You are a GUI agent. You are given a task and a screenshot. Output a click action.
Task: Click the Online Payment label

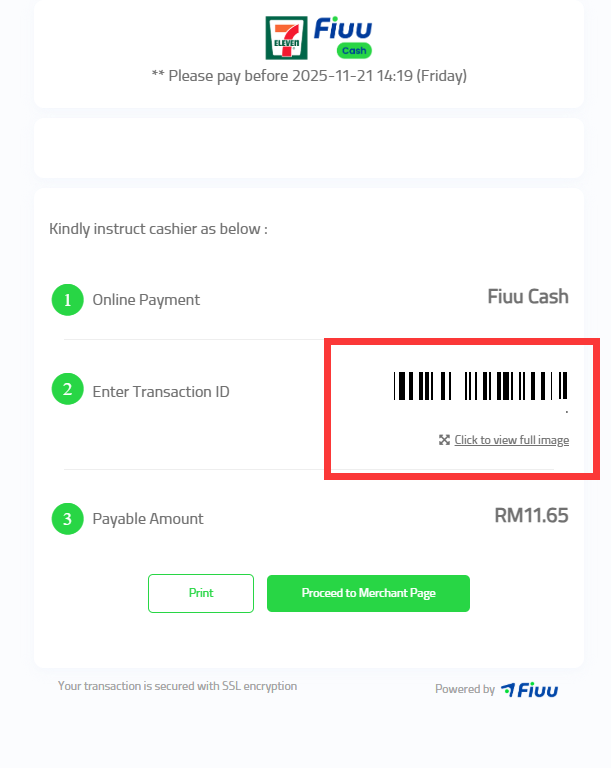pos(146,300)
